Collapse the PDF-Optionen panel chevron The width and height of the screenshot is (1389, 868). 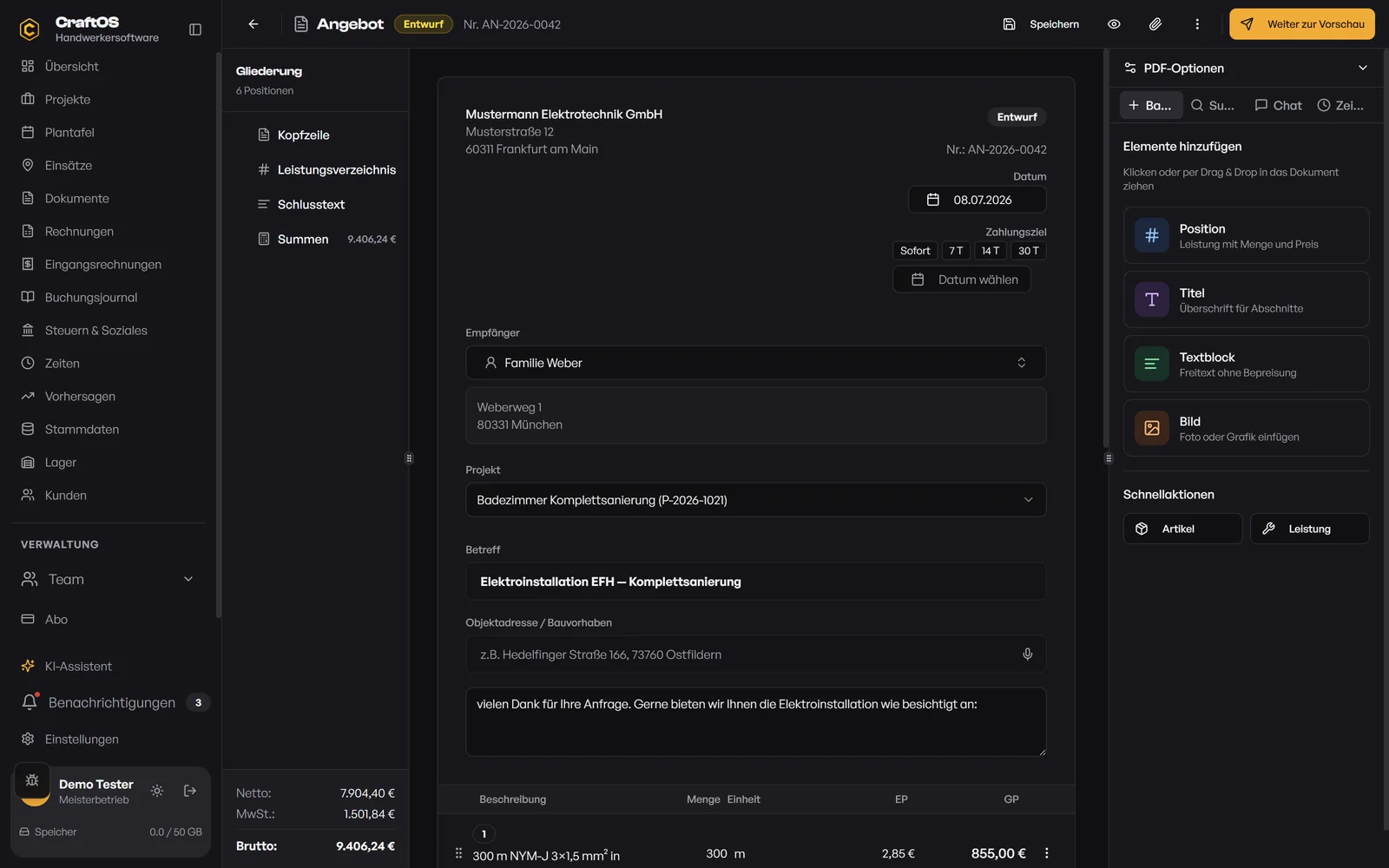coord(1363,68)
